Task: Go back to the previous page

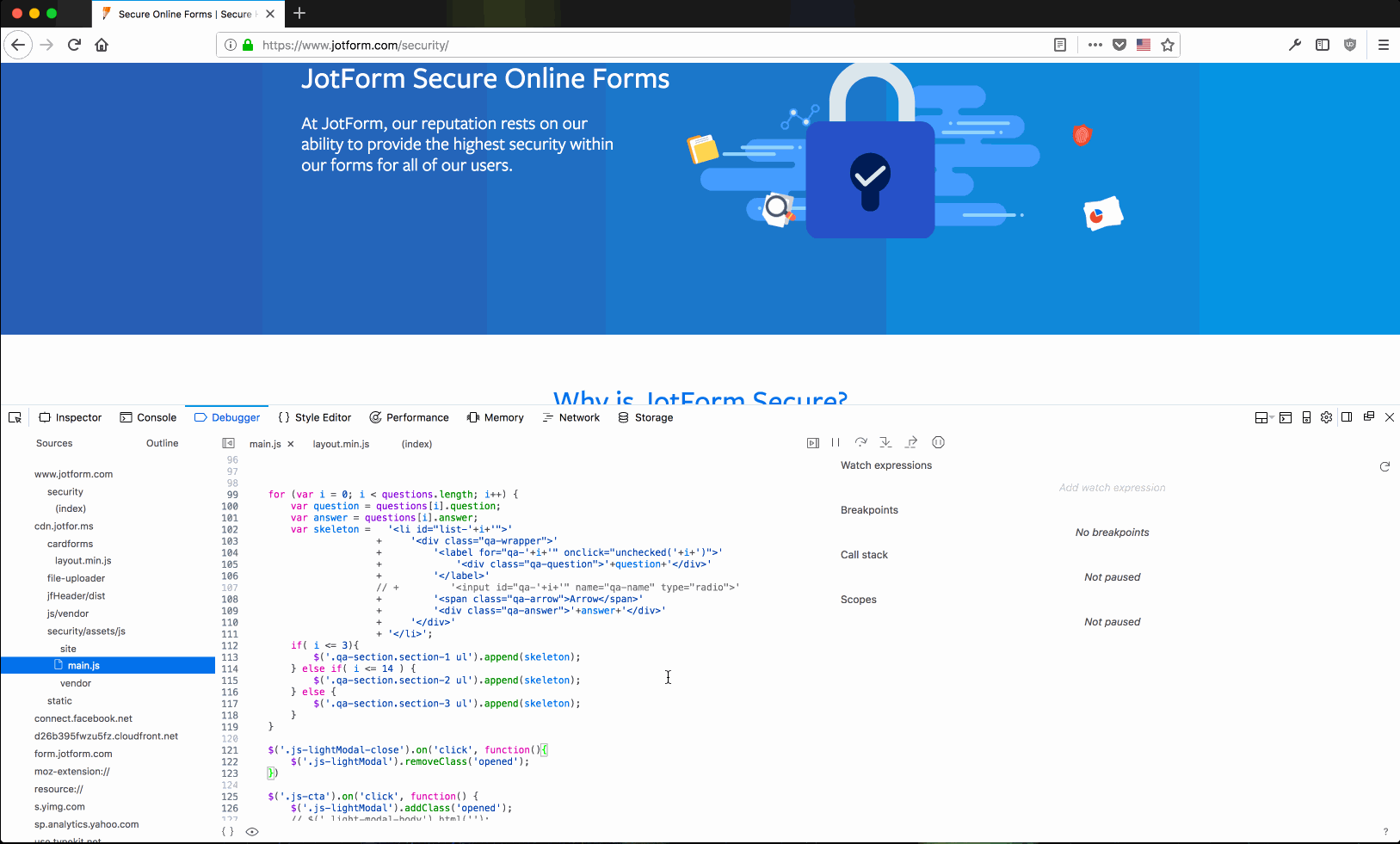Action: [18, 45]
